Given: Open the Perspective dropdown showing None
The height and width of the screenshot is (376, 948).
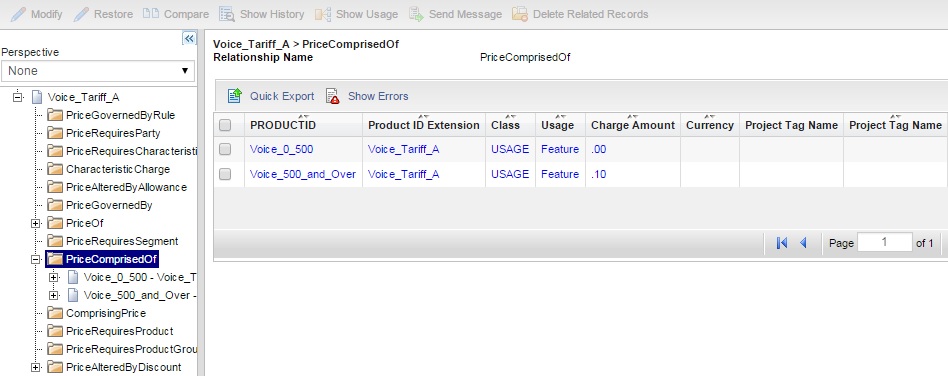Looking at the screenshot, I should click(x=98, y=71).
